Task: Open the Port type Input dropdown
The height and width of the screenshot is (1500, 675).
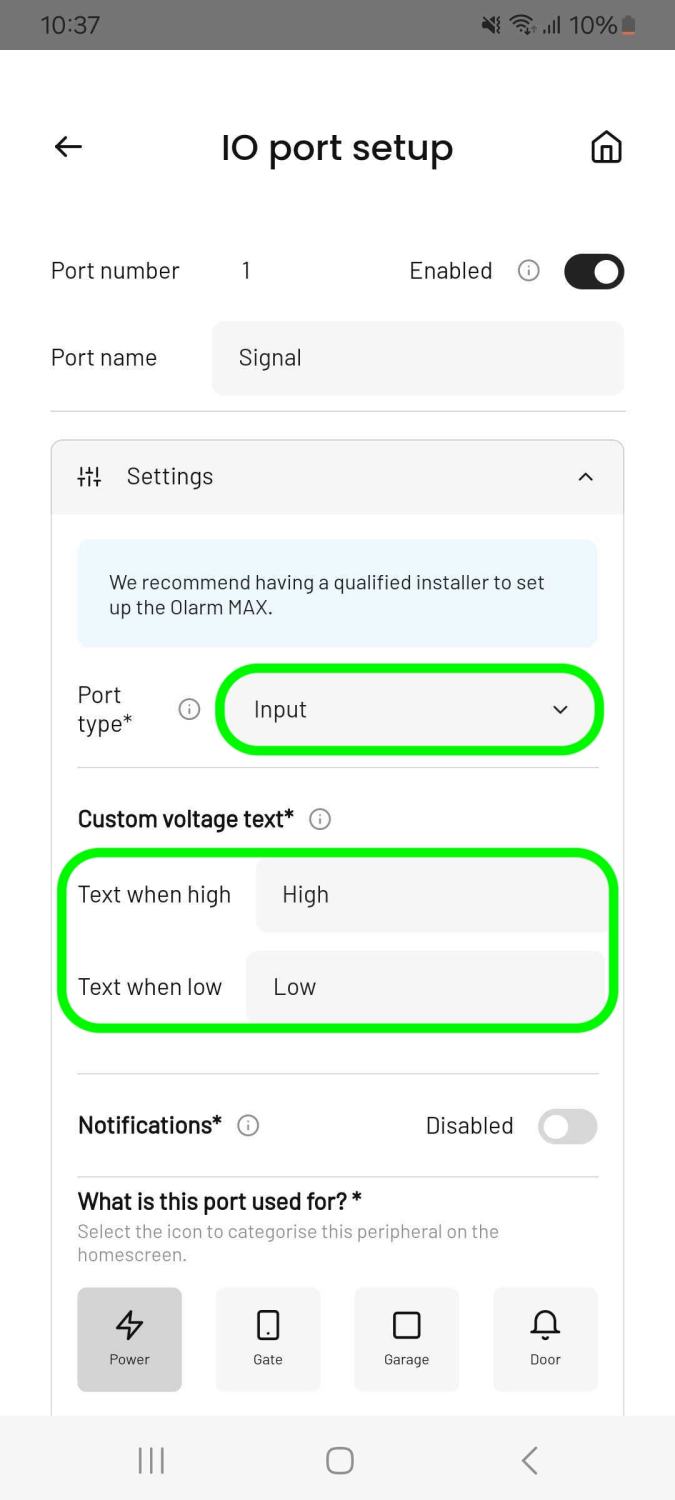Action: point(410,709)
